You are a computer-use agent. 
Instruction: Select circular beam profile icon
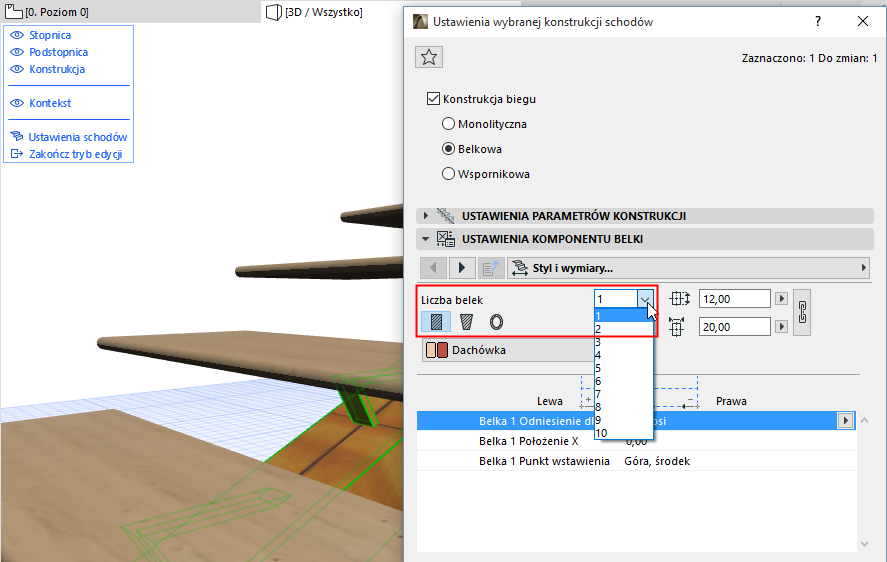[x=496, y=322]
